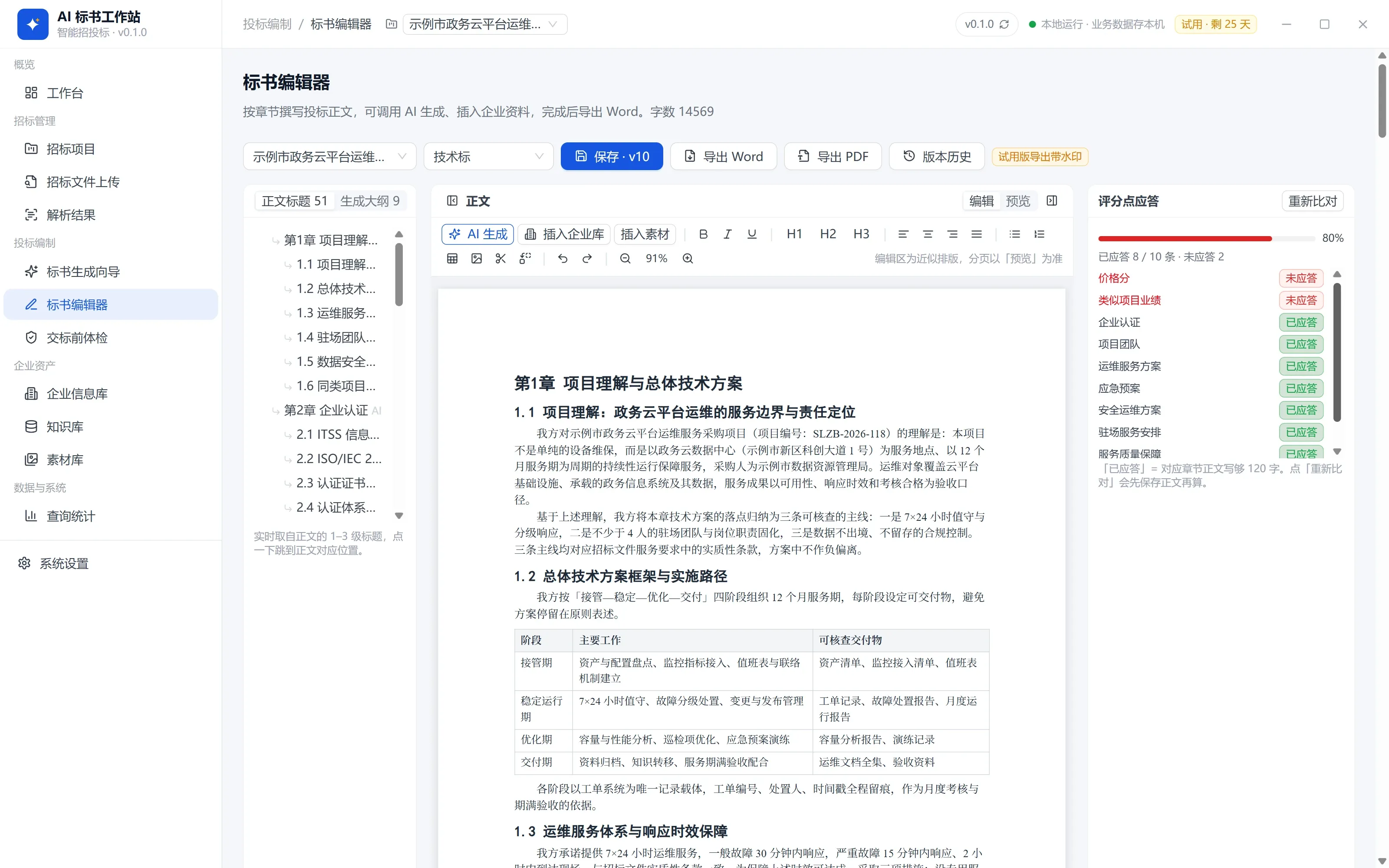Open project dropdown beside 技术标
1389x868 pixels.
point(329,156)
